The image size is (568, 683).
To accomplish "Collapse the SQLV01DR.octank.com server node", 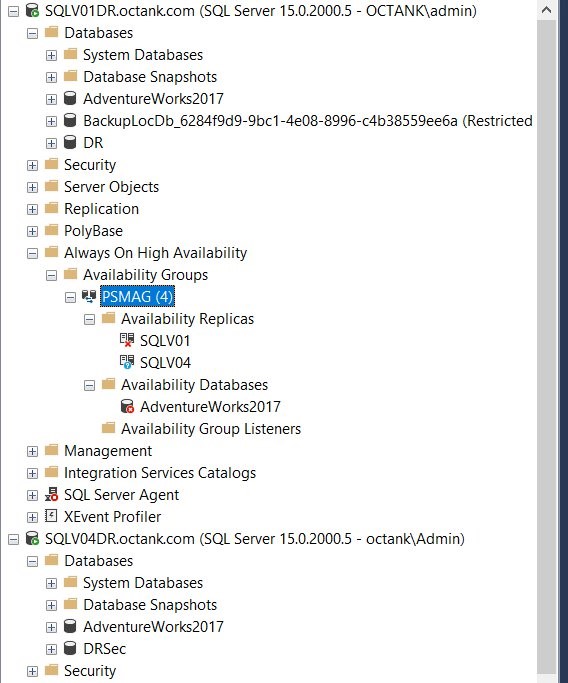I will (x=14, y=11).
